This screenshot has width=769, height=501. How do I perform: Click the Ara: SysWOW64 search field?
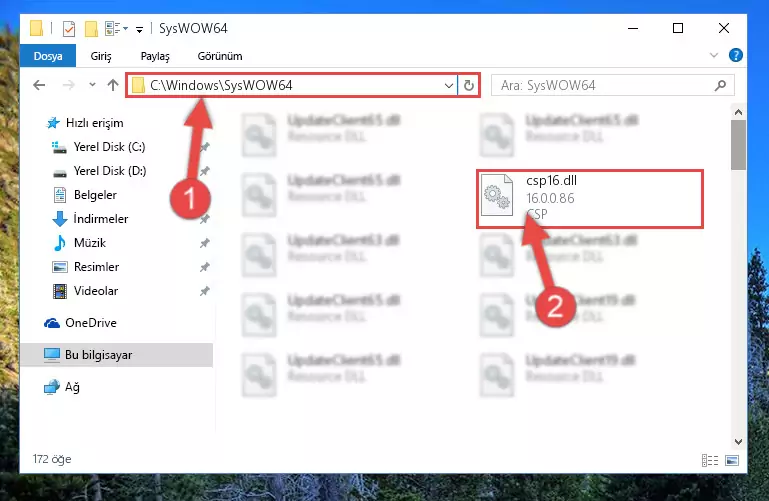click(x=613, y=85)
